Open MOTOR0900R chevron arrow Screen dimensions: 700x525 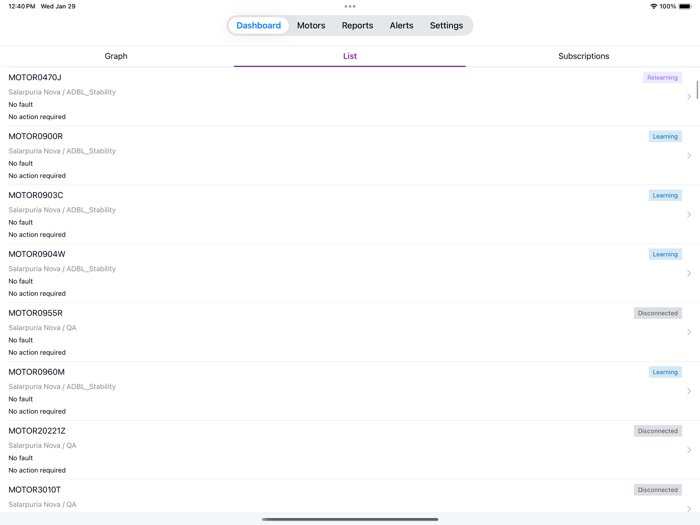(x=689, y=155)
